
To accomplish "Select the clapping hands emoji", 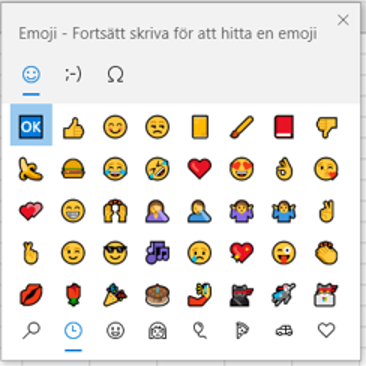I will (326, 253).
